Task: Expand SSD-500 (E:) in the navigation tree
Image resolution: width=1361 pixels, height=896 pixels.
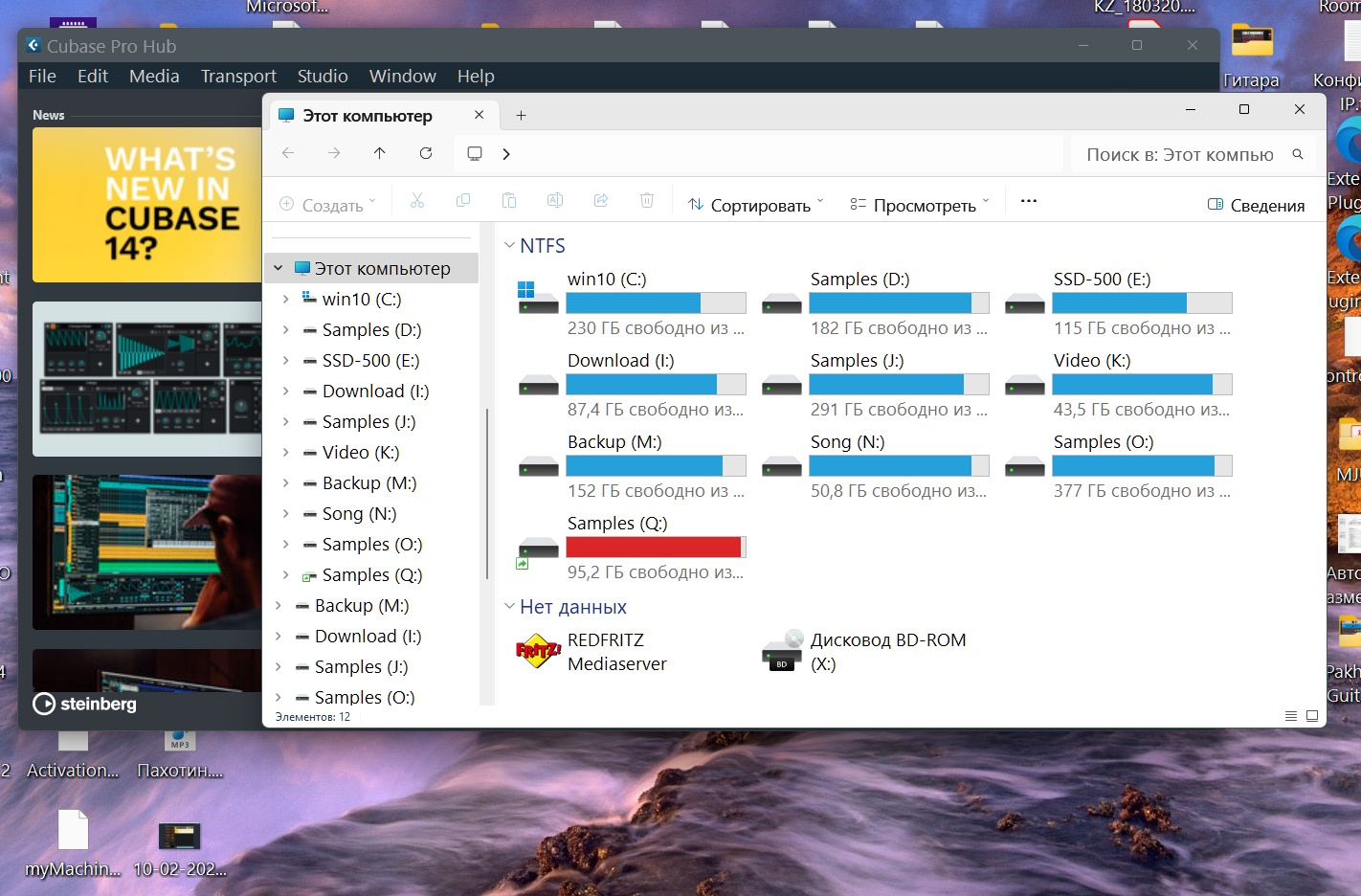Action: (x=286, y=360)
